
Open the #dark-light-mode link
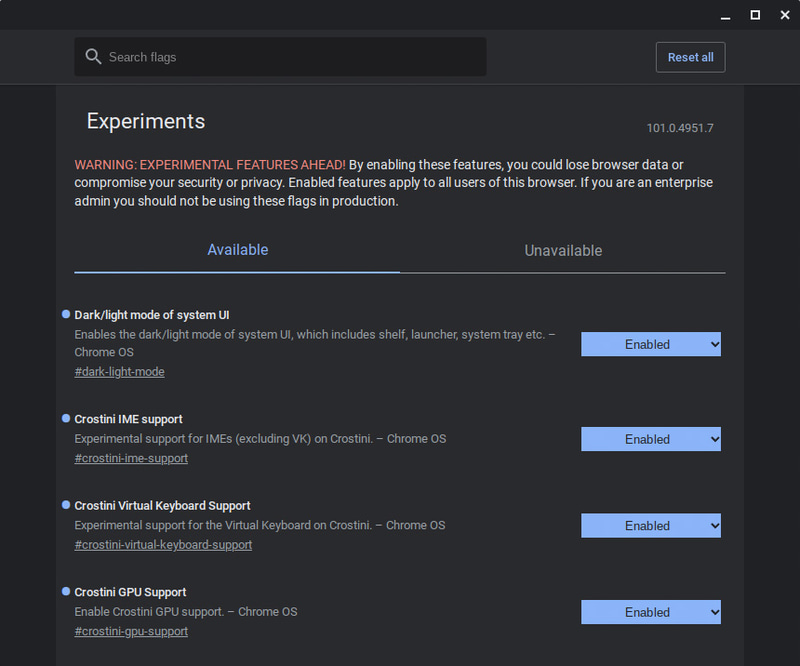tap(119, 371)
